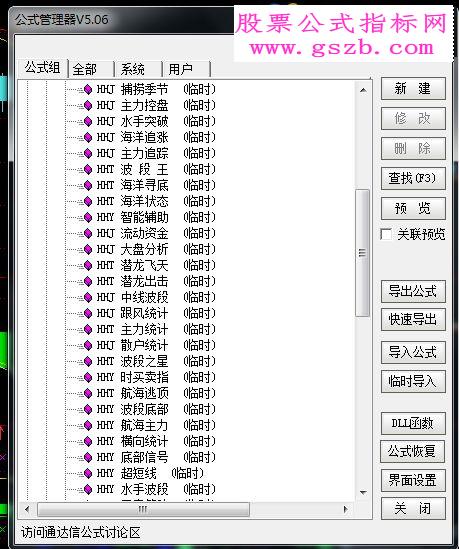Image resolution: width=459 pixels, height=549 pixels.
Task: Click the purple icon beside 航海主力
Action: (x=88, y=425)
